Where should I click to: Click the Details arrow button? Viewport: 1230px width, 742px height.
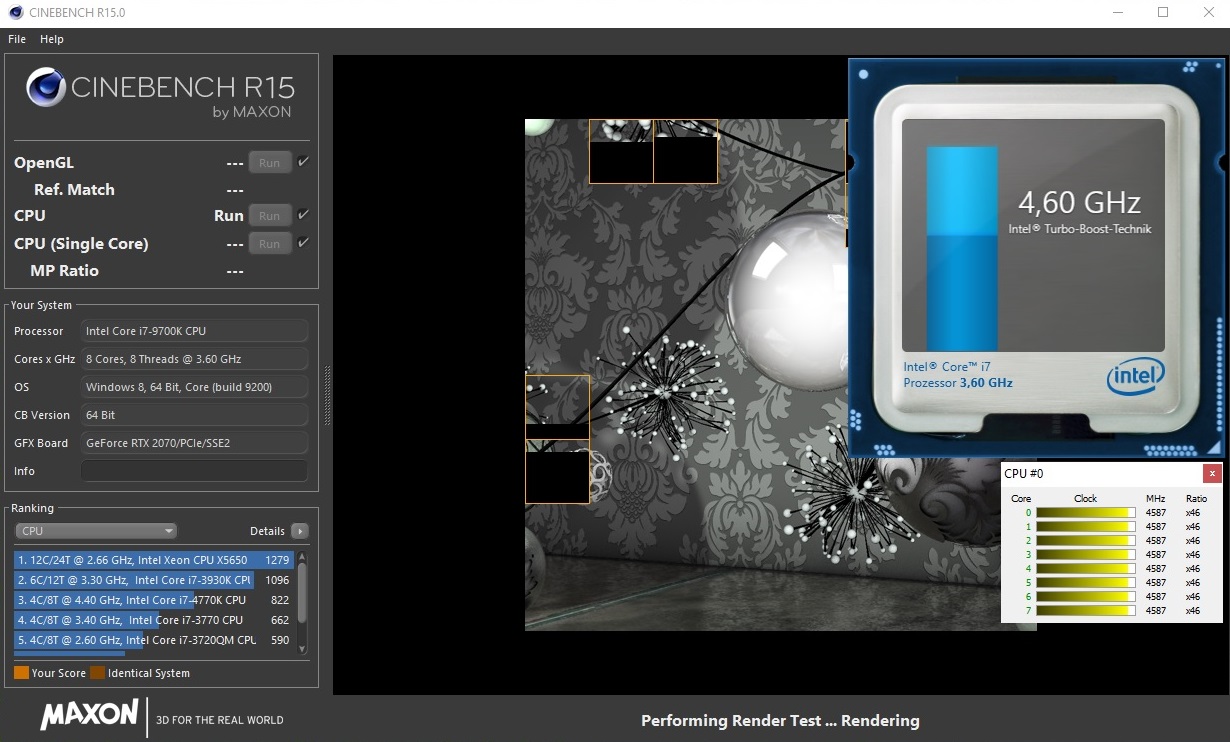(299, 531)
